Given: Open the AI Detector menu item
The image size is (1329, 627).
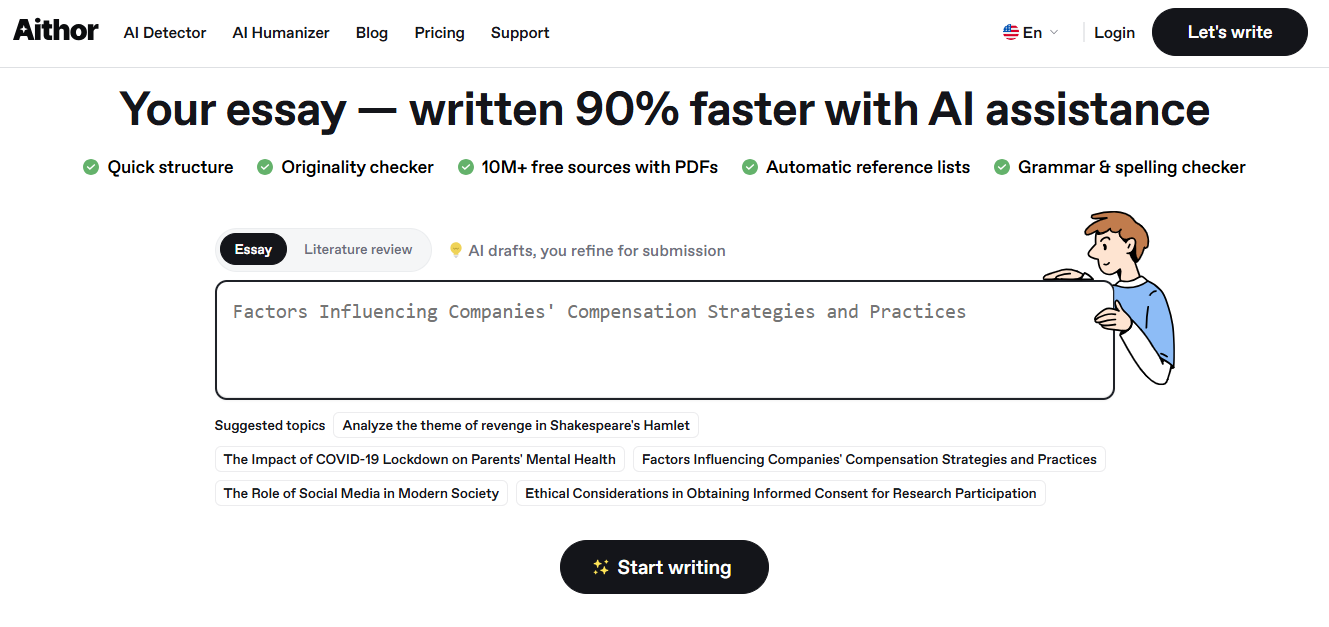Looking at the screenshot, I should pos(165,33).
